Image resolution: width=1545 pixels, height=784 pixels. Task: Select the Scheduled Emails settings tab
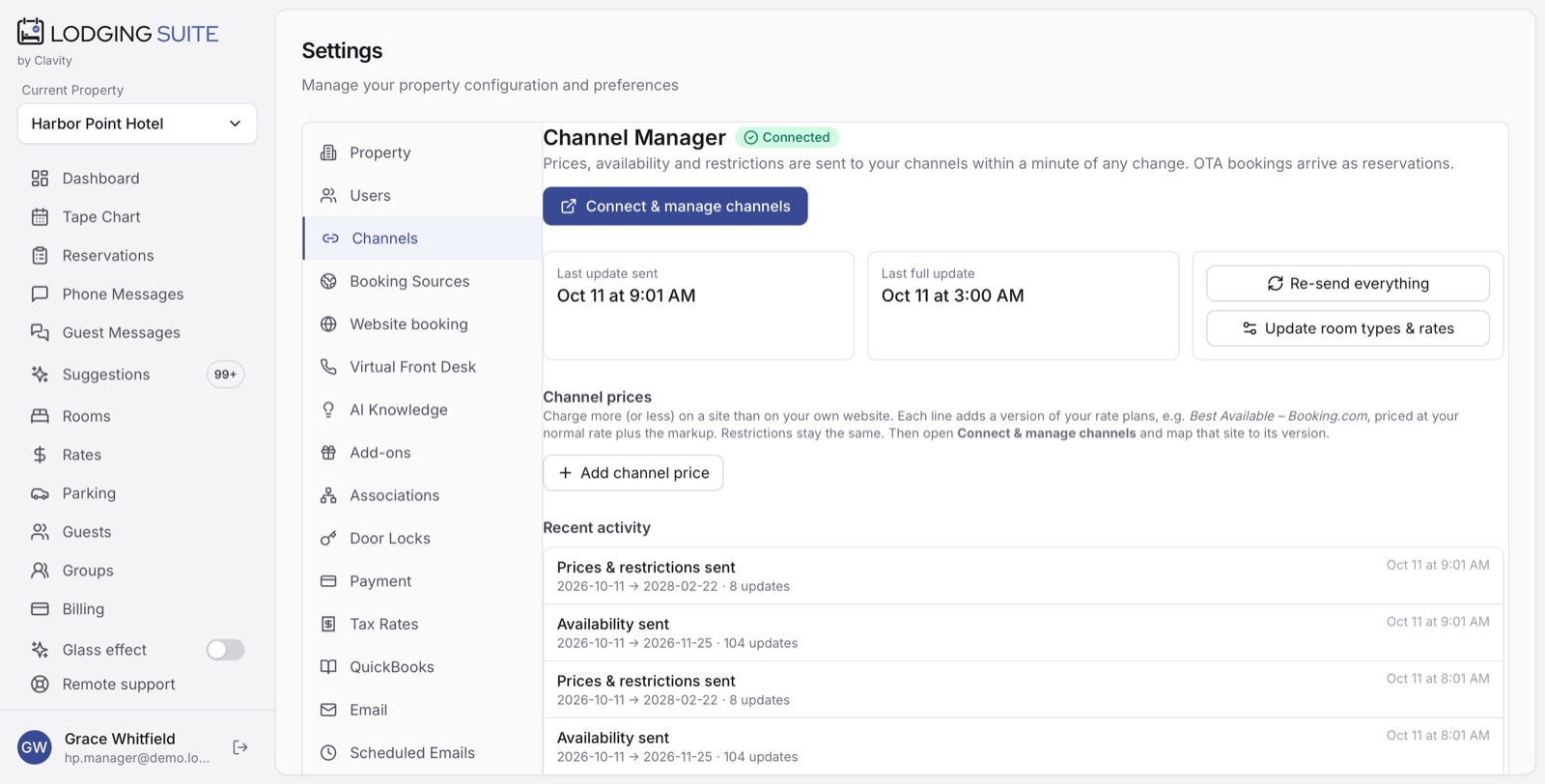[423, 753]
